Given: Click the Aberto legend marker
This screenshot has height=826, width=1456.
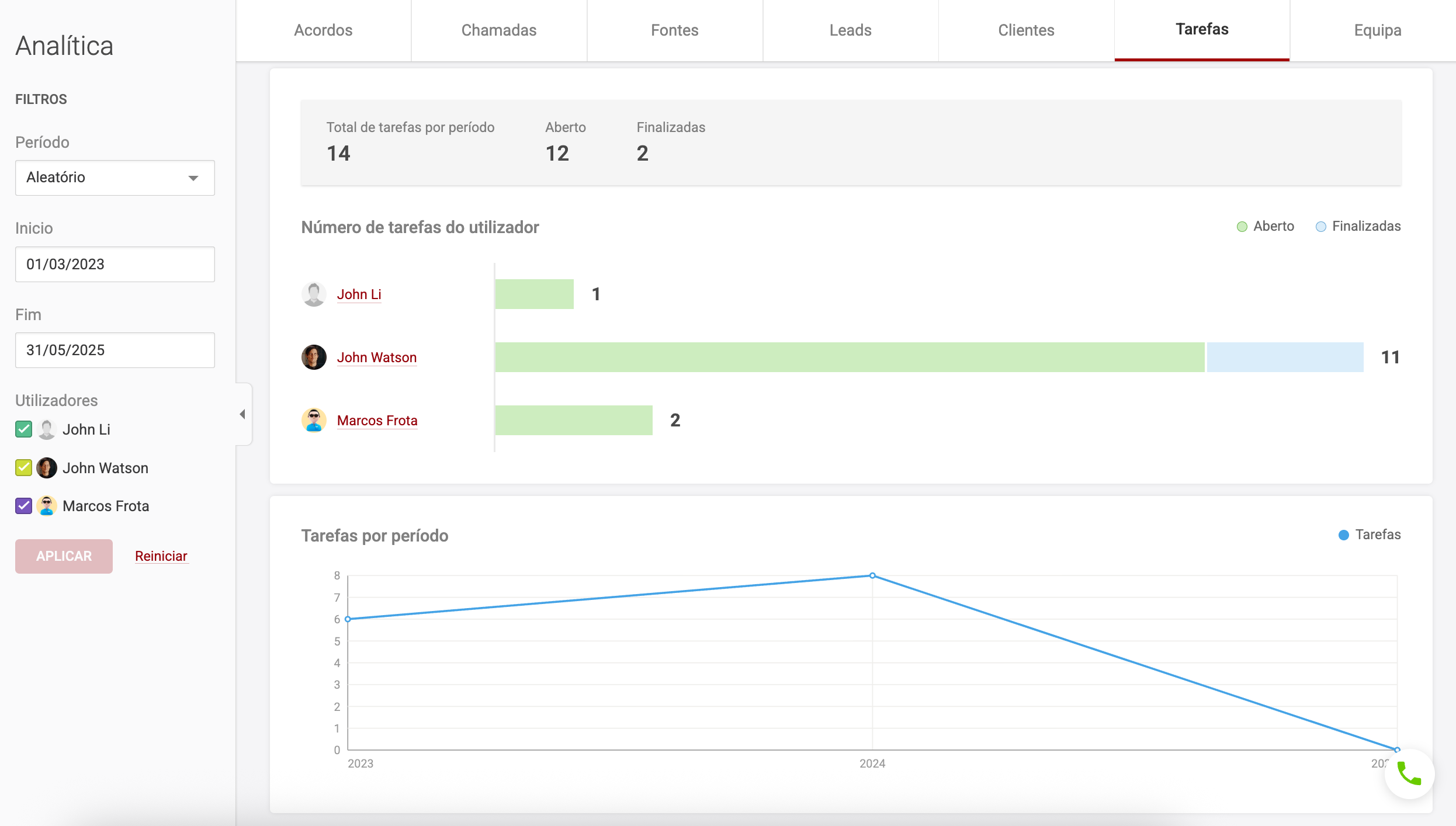Looking at the screenshot, I should (1242, 227).
